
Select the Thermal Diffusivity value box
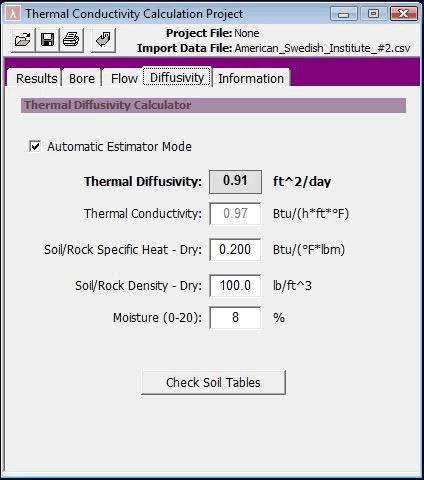(x=235, y=182)
